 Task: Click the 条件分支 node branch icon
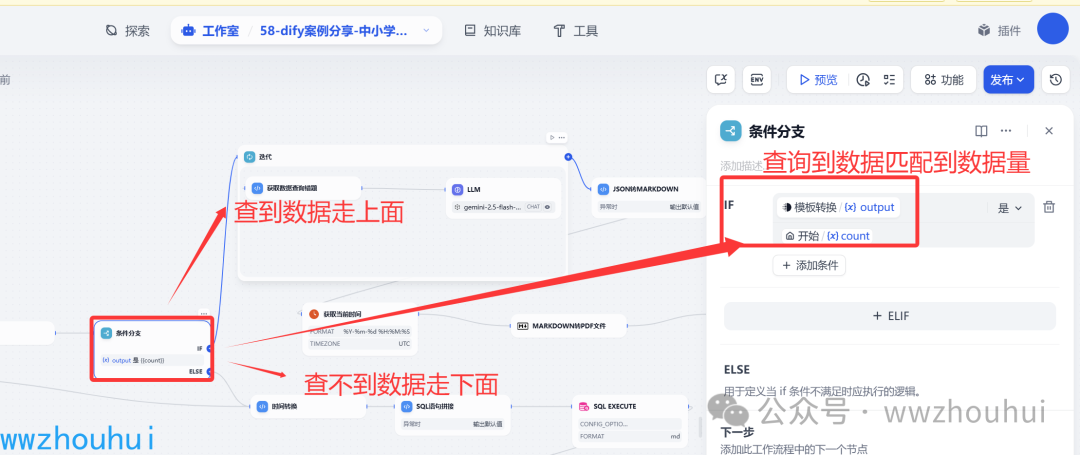click(106, 333)
